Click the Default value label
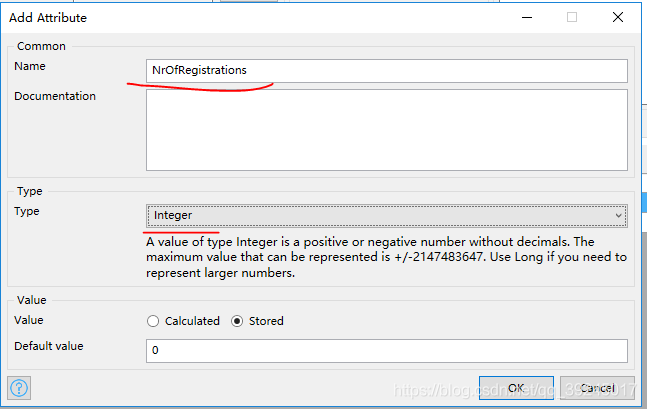Screen dimensions: 647x409 click(x=49, y=346)
